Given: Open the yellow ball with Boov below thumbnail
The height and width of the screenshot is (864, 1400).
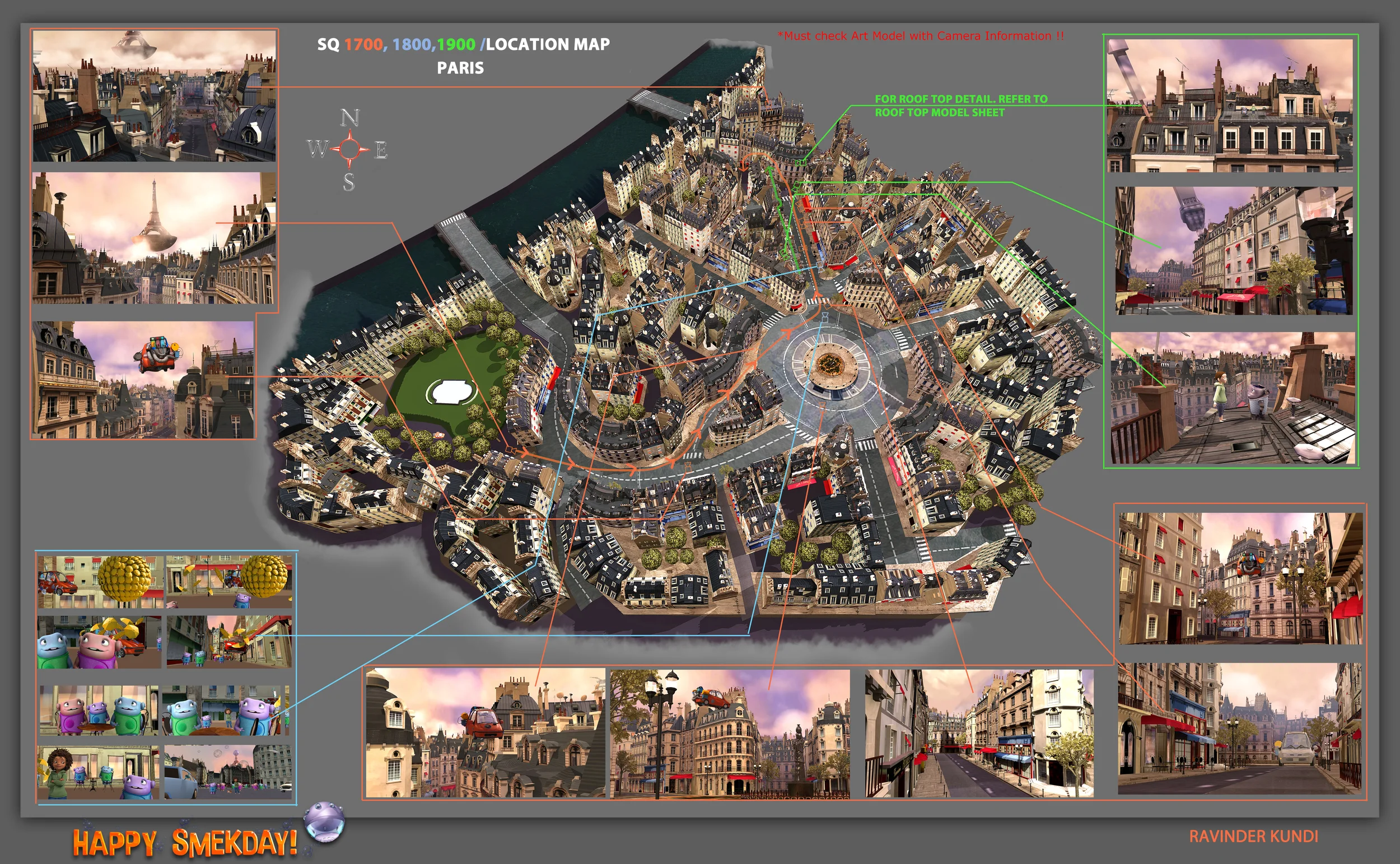Looking at the screenshot, I should 228,581.
